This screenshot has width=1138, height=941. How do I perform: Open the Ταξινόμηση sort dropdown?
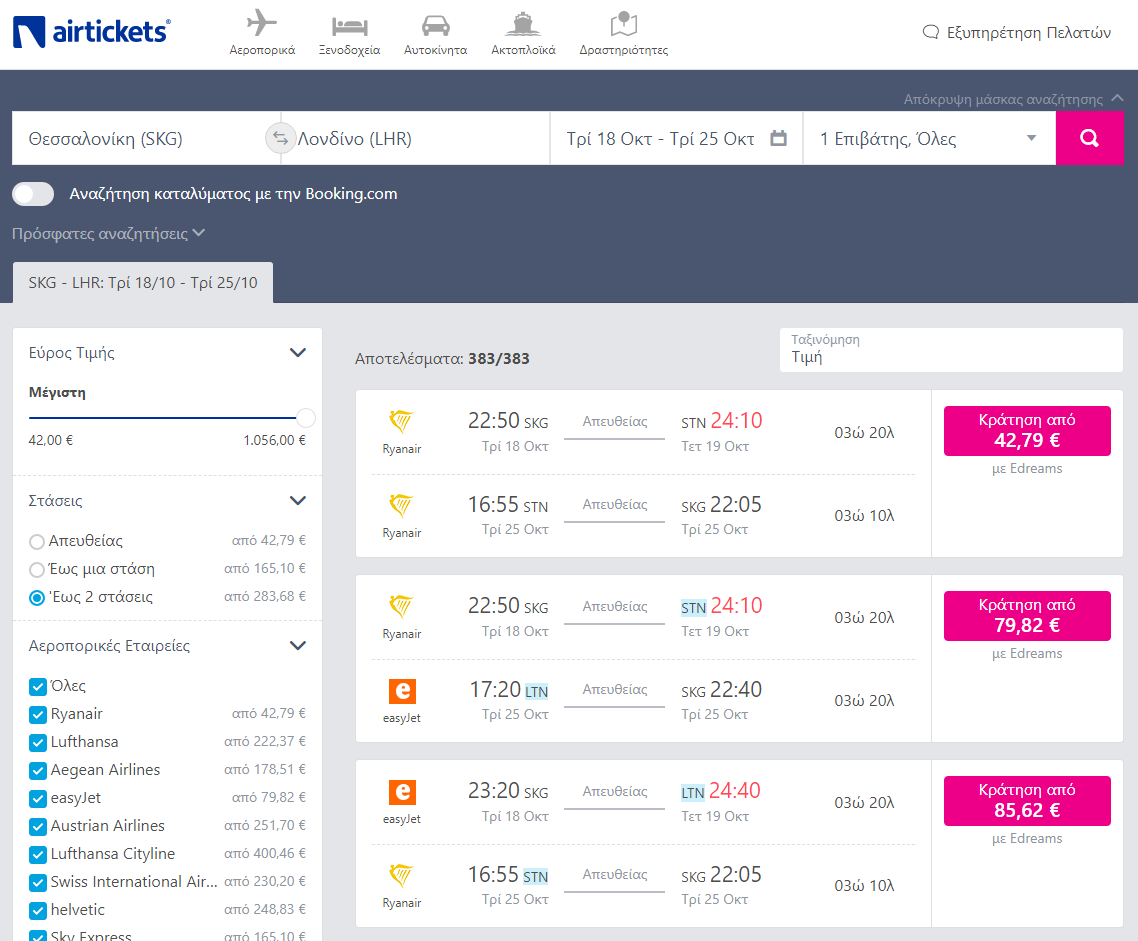click(951, 350)
